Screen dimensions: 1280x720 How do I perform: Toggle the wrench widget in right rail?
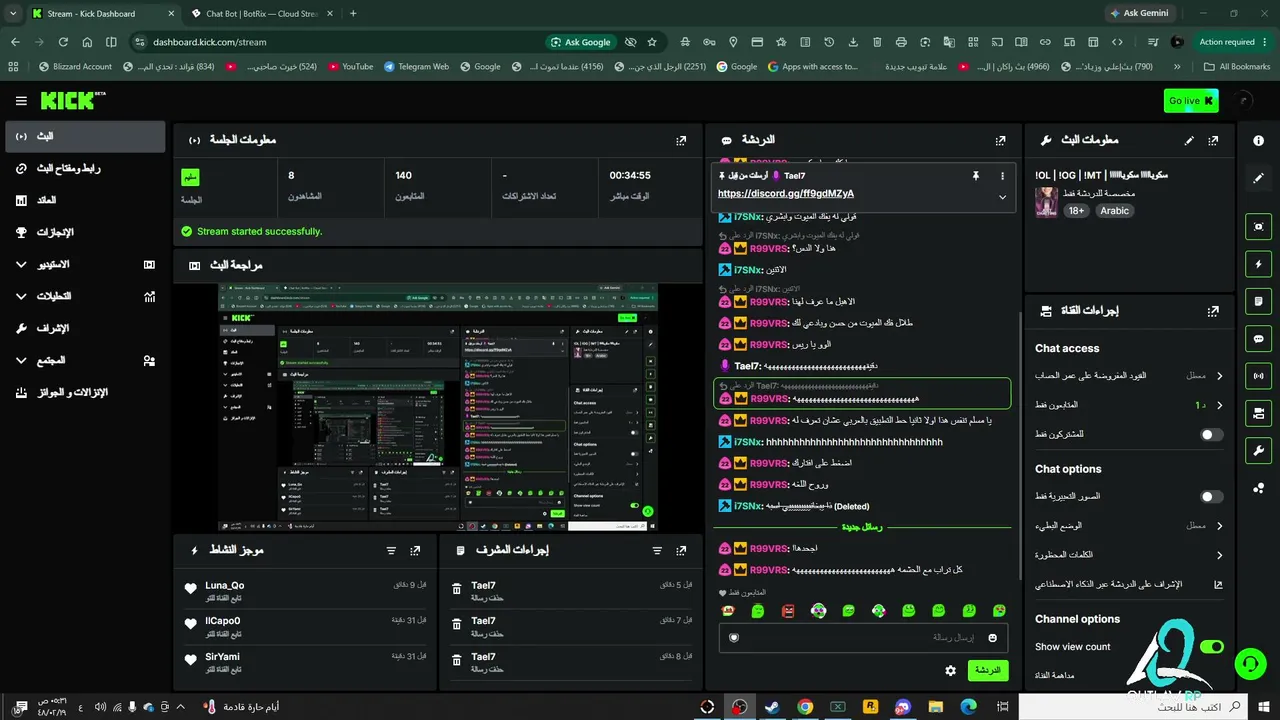pyautogui.click(x=1259, y=450)
